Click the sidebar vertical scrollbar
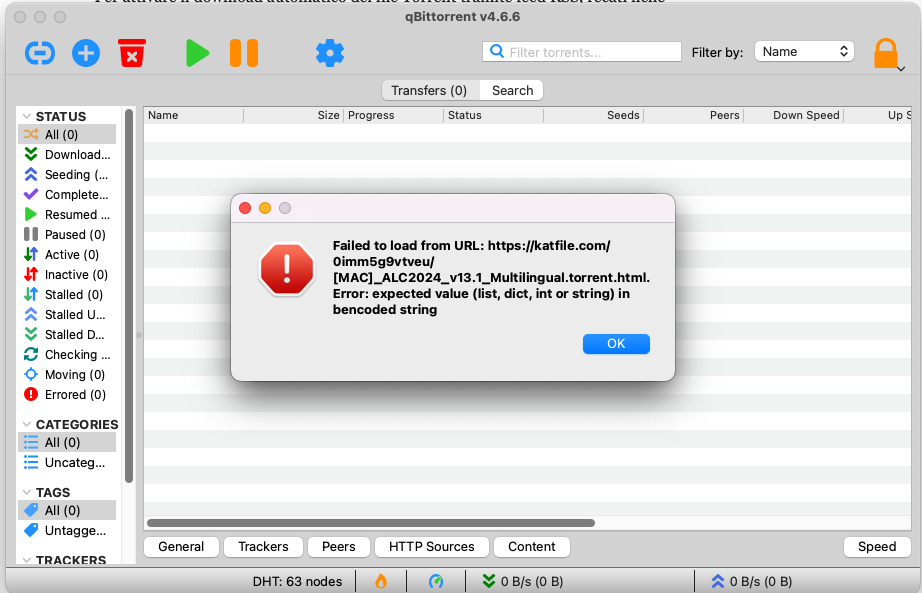Viewport: 922px width, 593px height. (x=129, y=294)
